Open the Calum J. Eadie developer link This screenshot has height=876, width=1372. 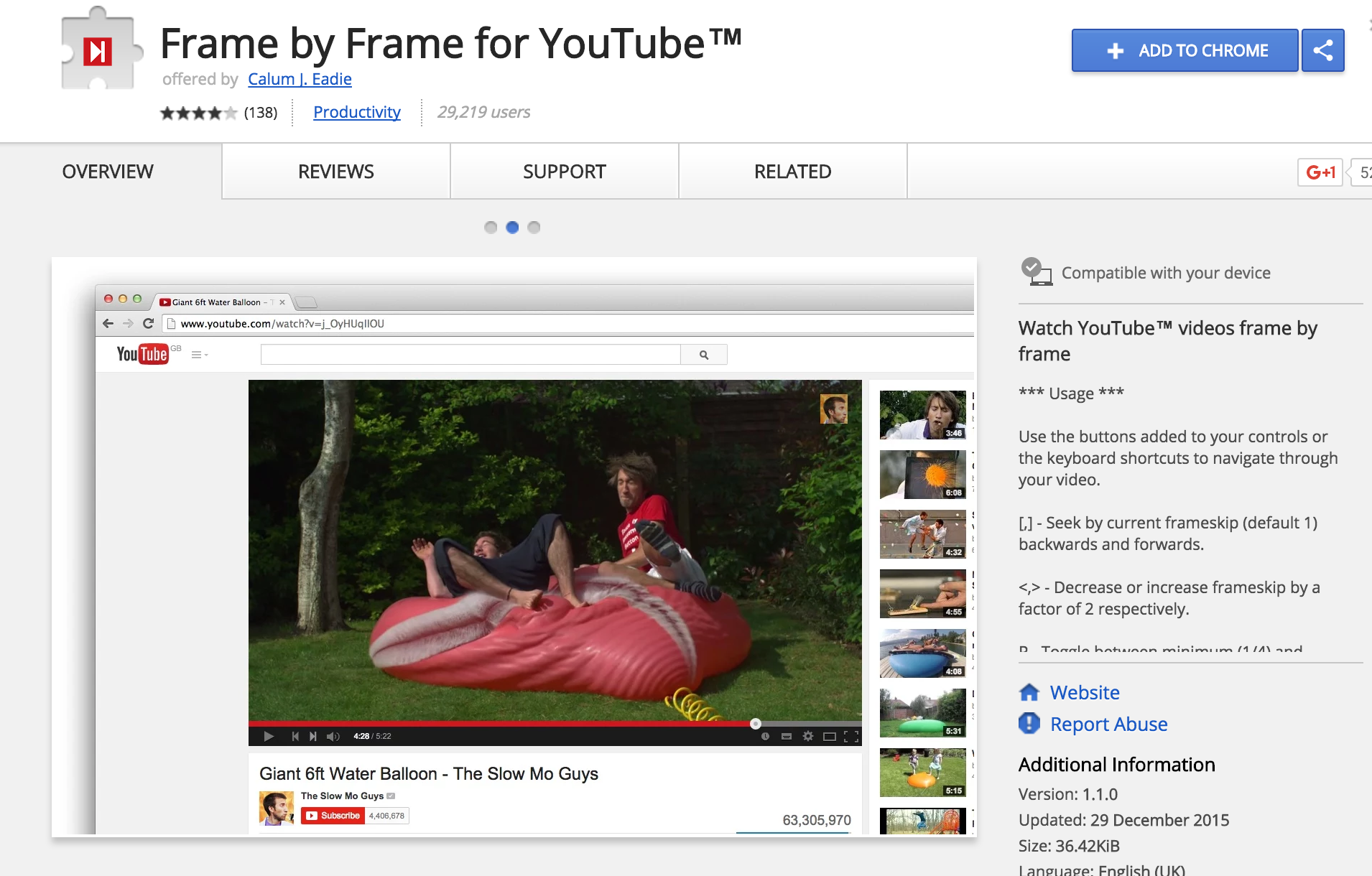pos(300,79)
